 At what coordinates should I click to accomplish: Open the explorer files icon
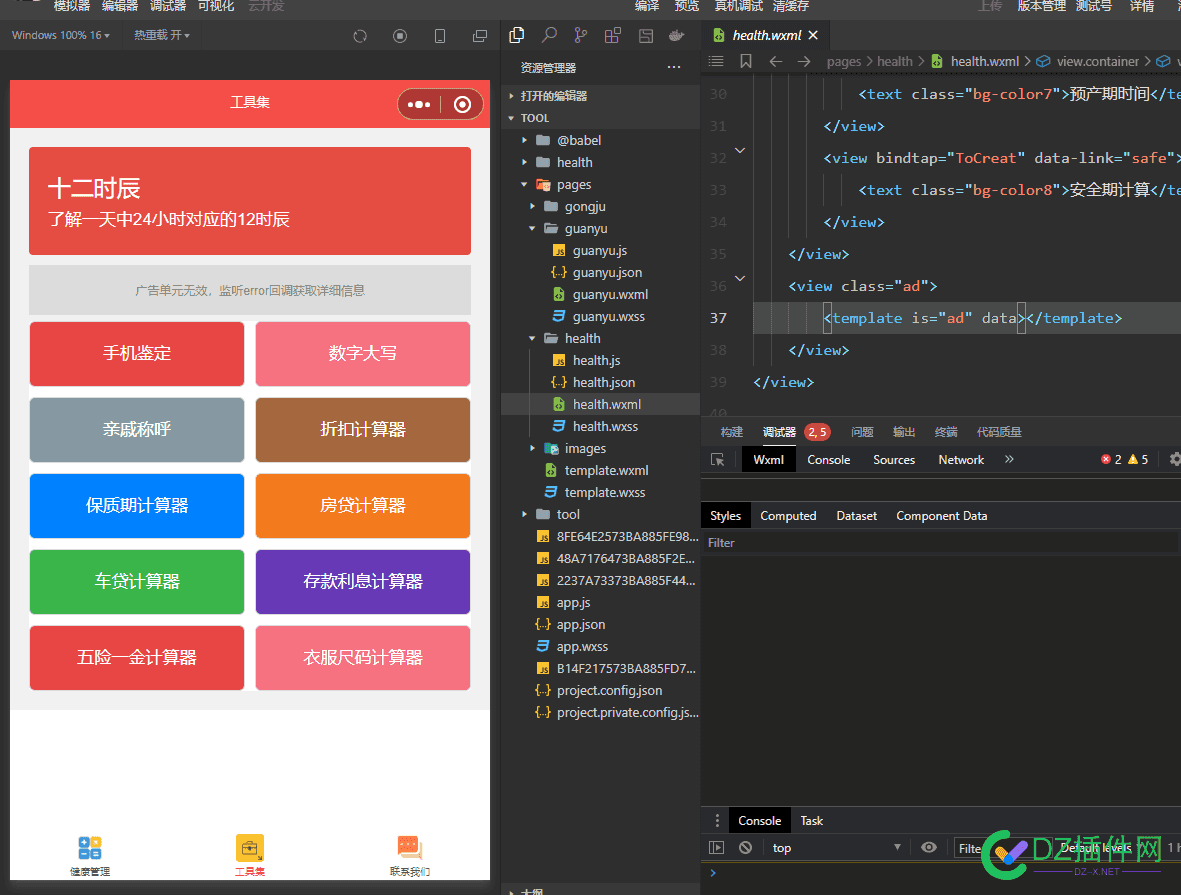(x=517, y=35)
